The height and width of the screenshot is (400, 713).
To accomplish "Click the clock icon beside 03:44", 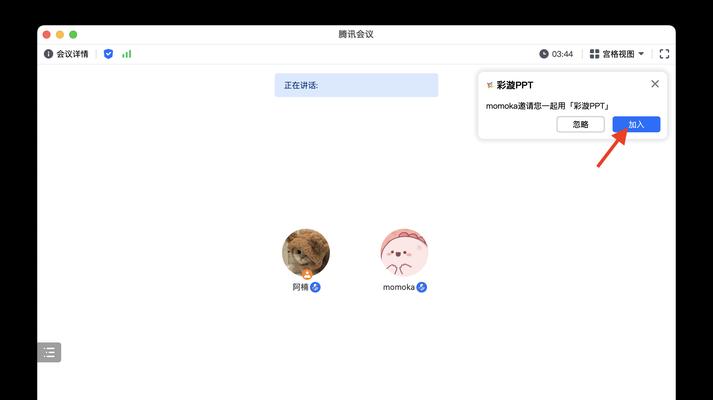I will [544, 54].
